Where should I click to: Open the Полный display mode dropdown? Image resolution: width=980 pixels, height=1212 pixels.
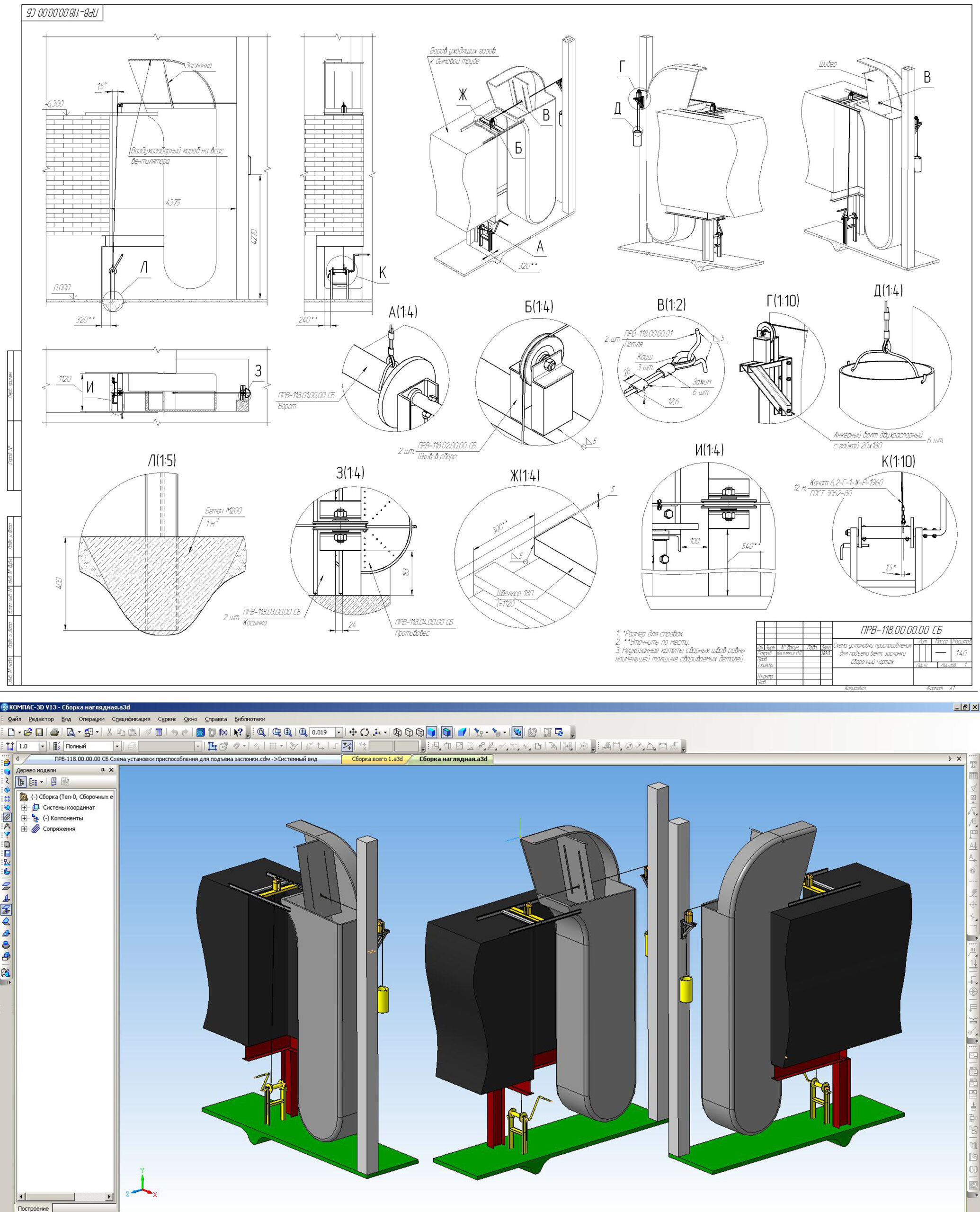coord(117,746)
